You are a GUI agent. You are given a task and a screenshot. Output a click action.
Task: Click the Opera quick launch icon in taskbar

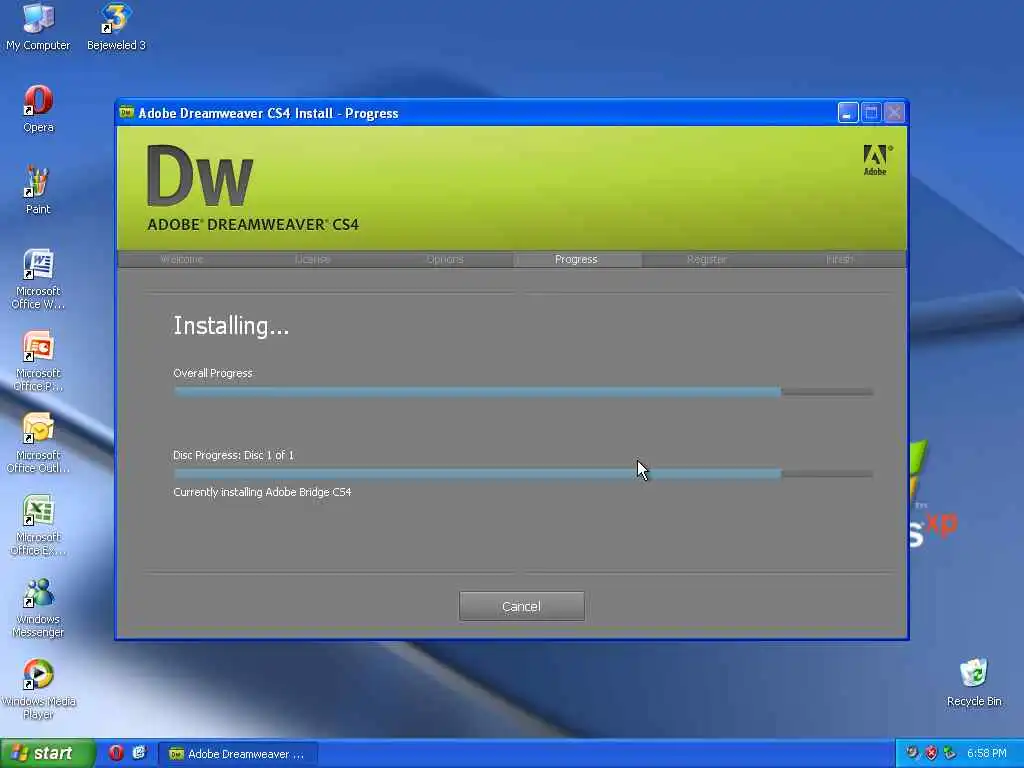(x=116, y=753)
